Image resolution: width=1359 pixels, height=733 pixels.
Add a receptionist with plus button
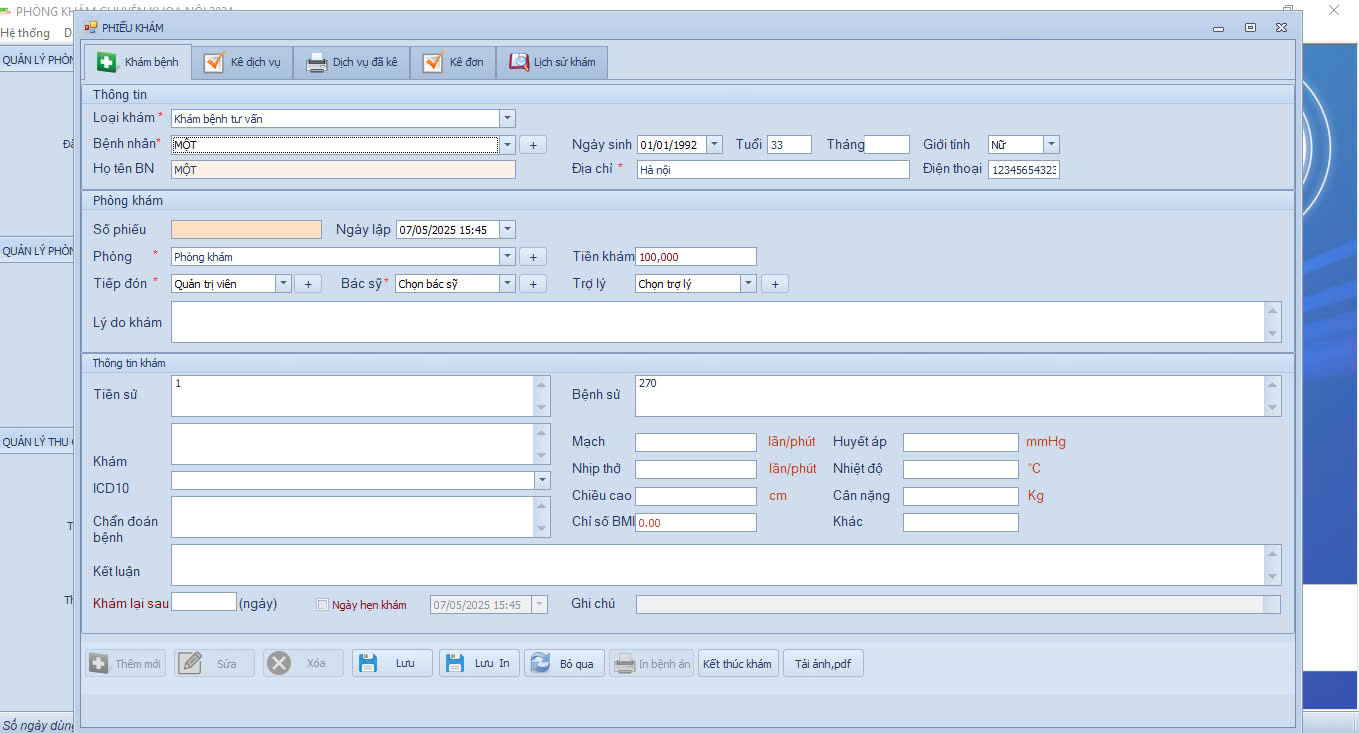[x=308, y=284]
